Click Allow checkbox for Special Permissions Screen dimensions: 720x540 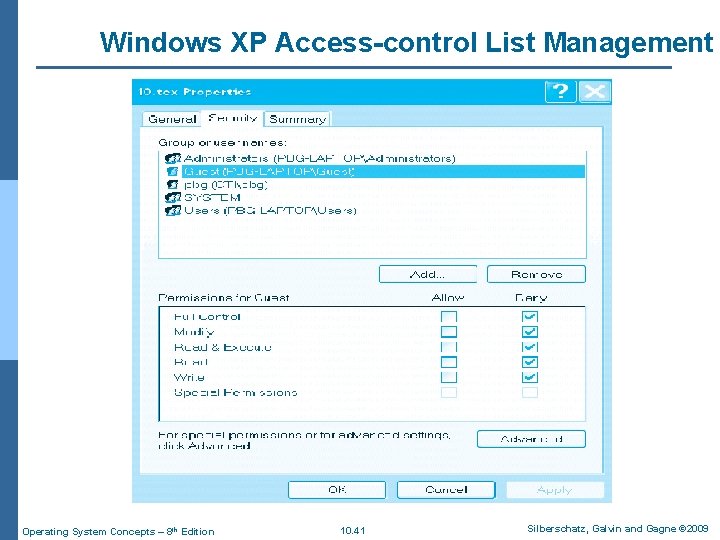[449, 393]
